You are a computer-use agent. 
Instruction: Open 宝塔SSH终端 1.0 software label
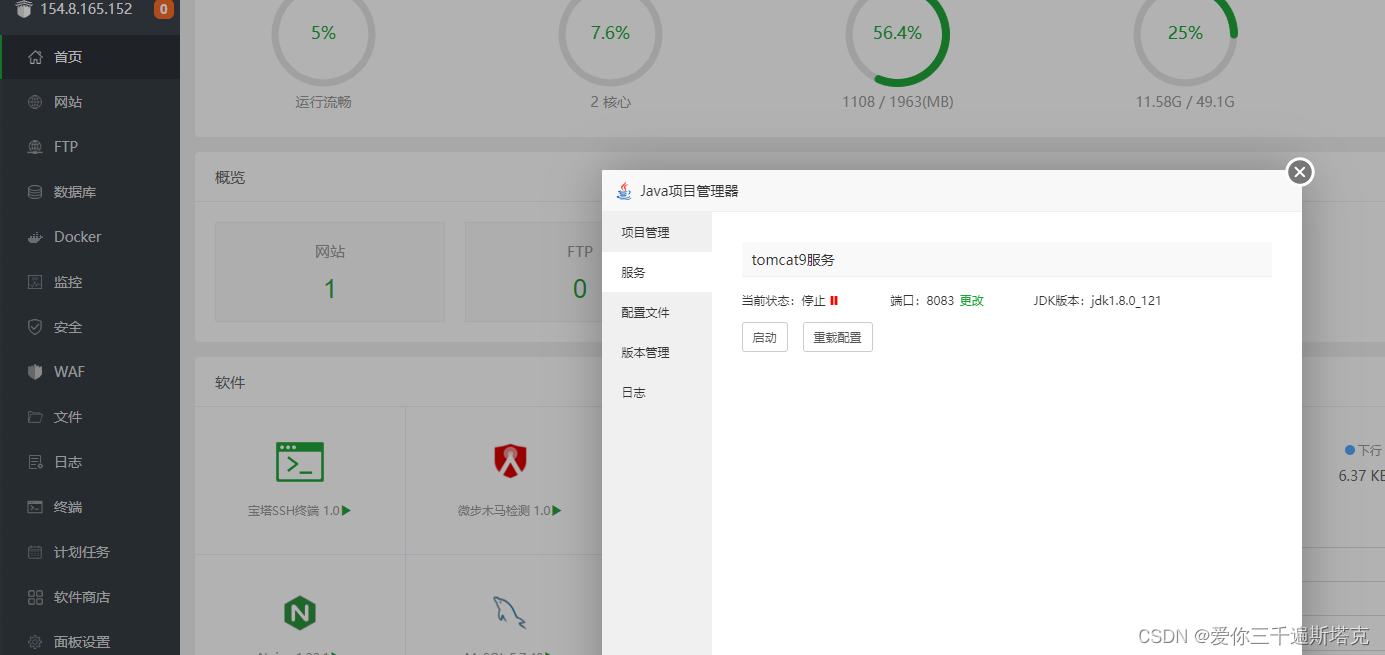pos(300,510)
